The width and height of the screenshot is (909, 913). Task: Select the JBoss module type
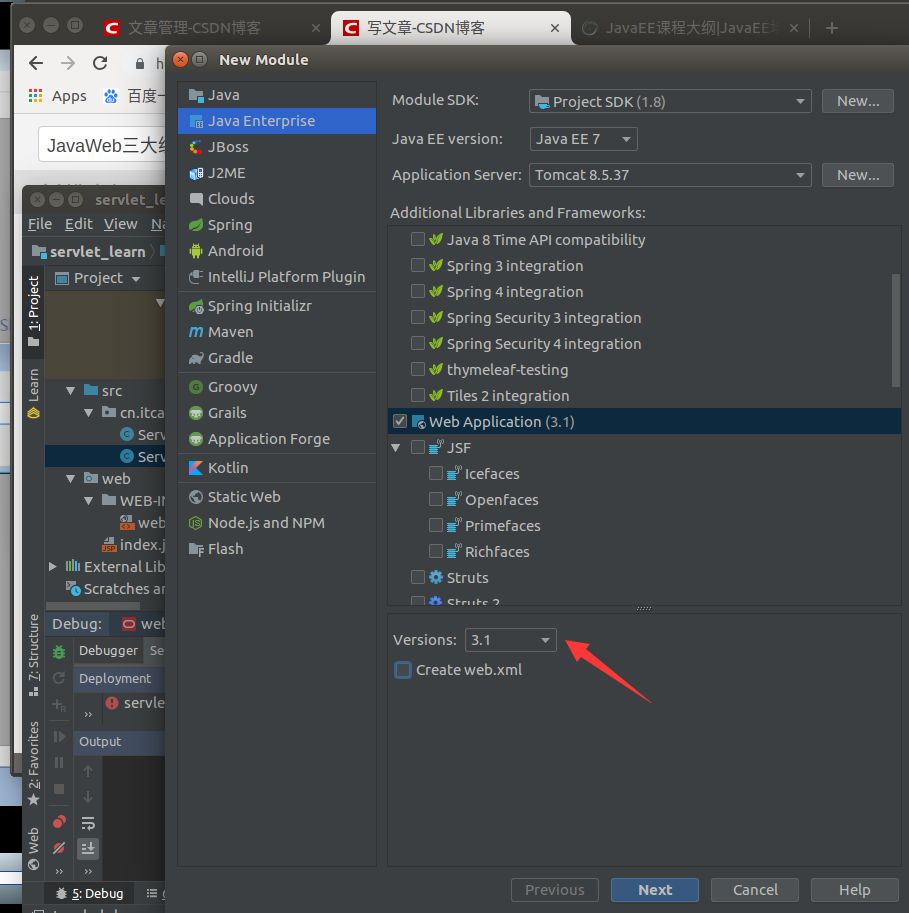pos(277,147)
